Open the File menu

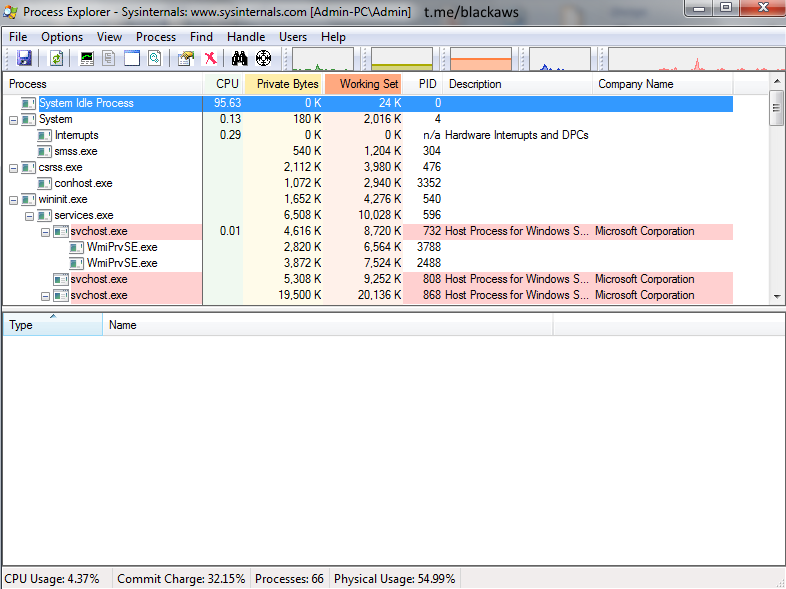click(x=18, y=37)
